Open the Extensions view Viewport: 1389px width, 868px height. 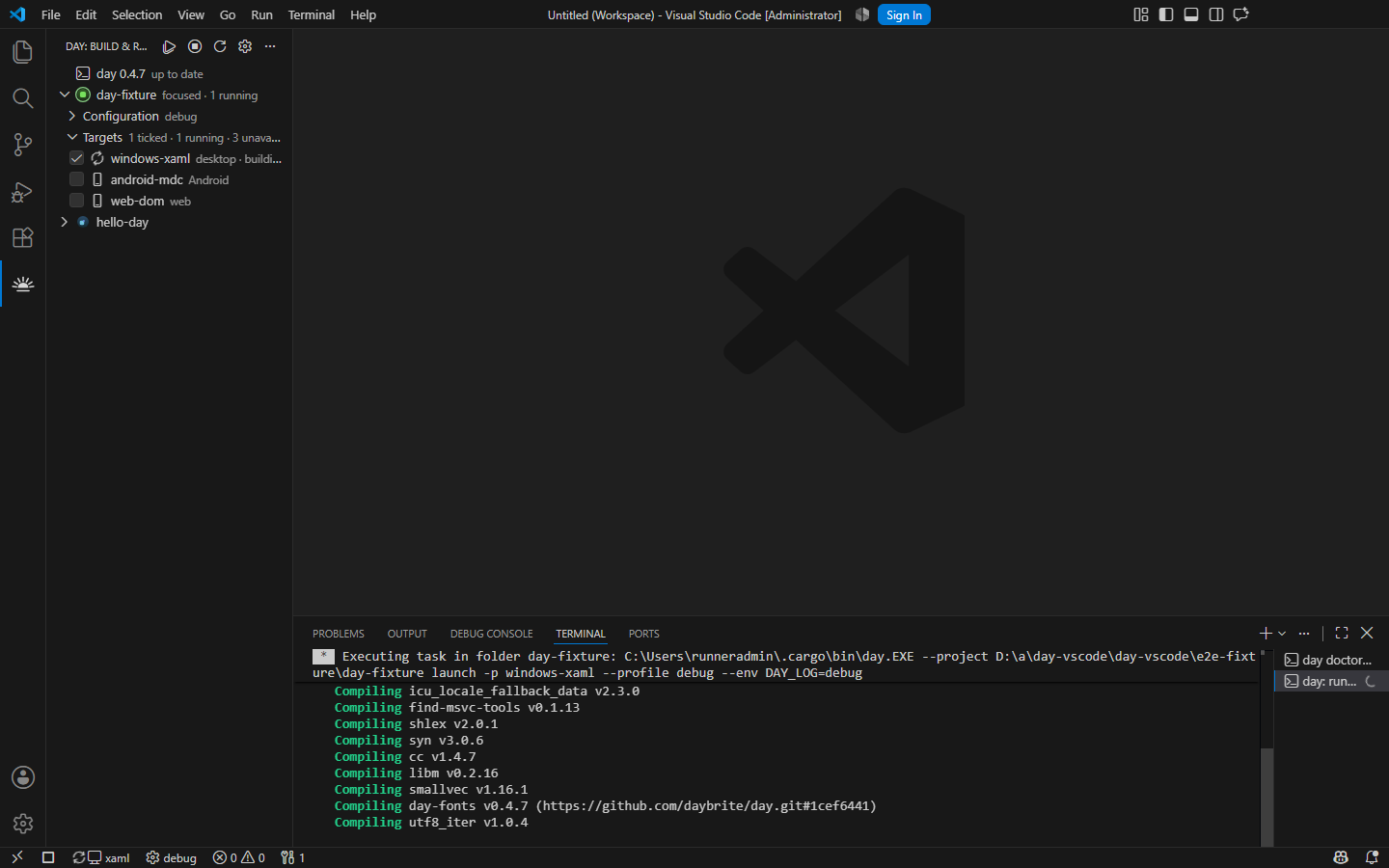[x=22, y=237]
